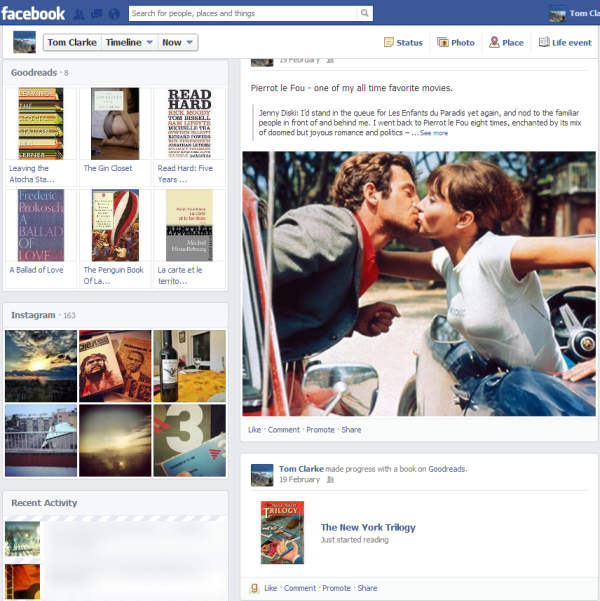Screen dimensions: 600x601
Task: Promote the Pierrot le Fou post
Action: [320, 430]
